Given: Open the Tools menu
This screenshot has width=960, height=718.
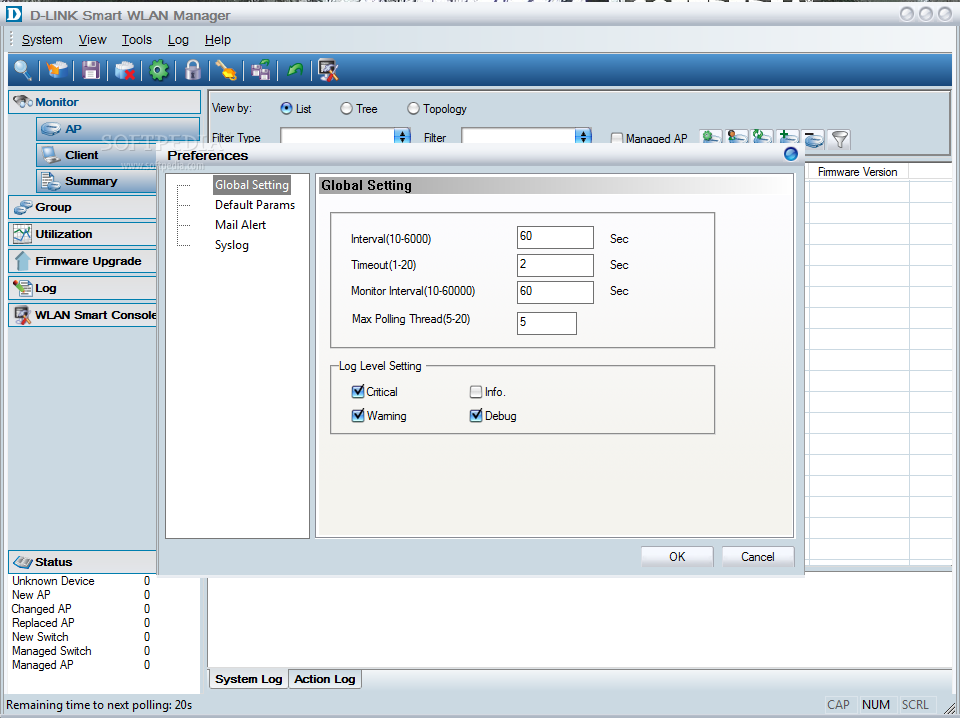Looking at the screenshot, I should click(x=137, y=40).
